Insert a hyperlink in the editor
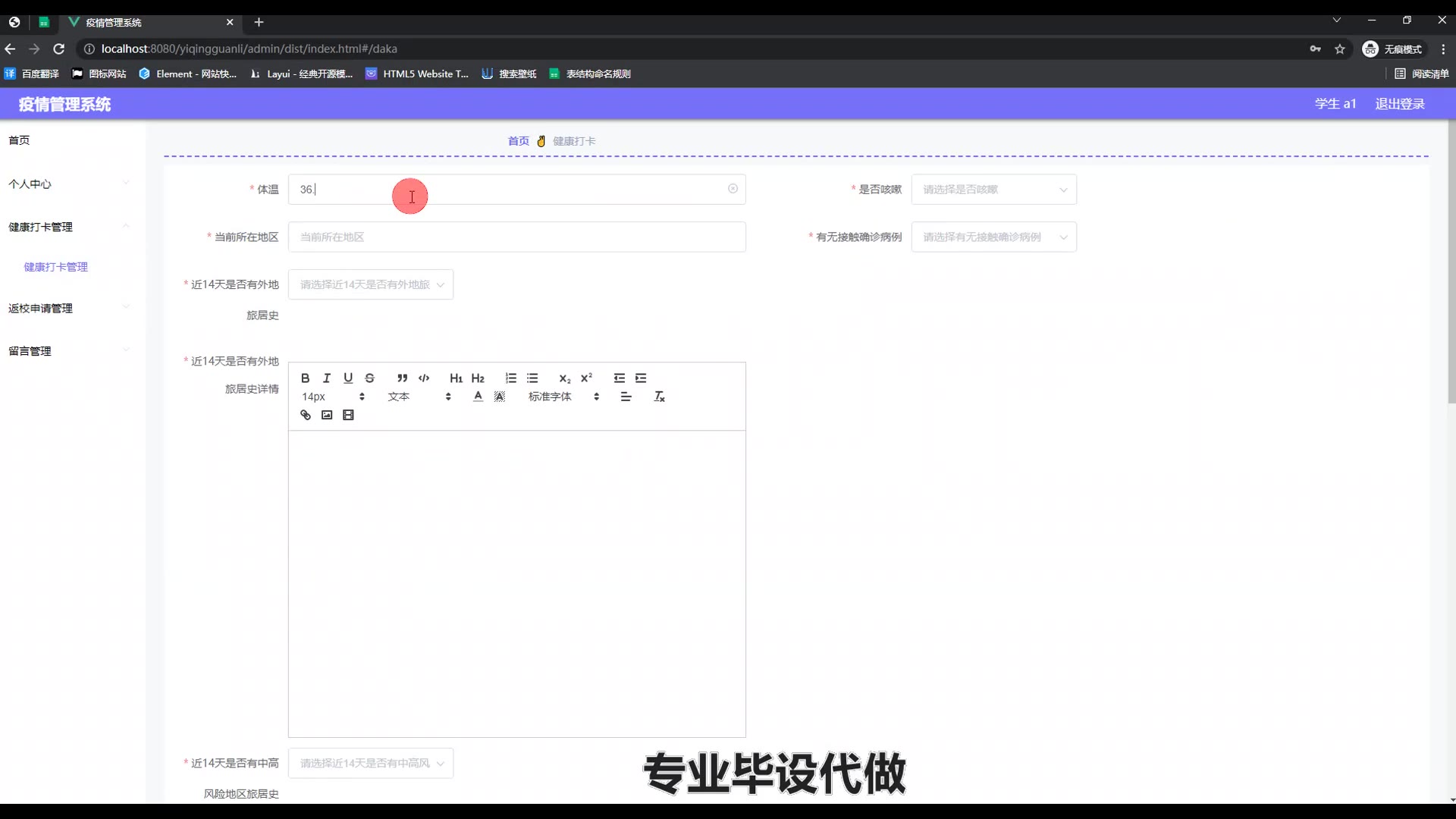This screenshot has width=1456, height=819. tap(305, 415)
